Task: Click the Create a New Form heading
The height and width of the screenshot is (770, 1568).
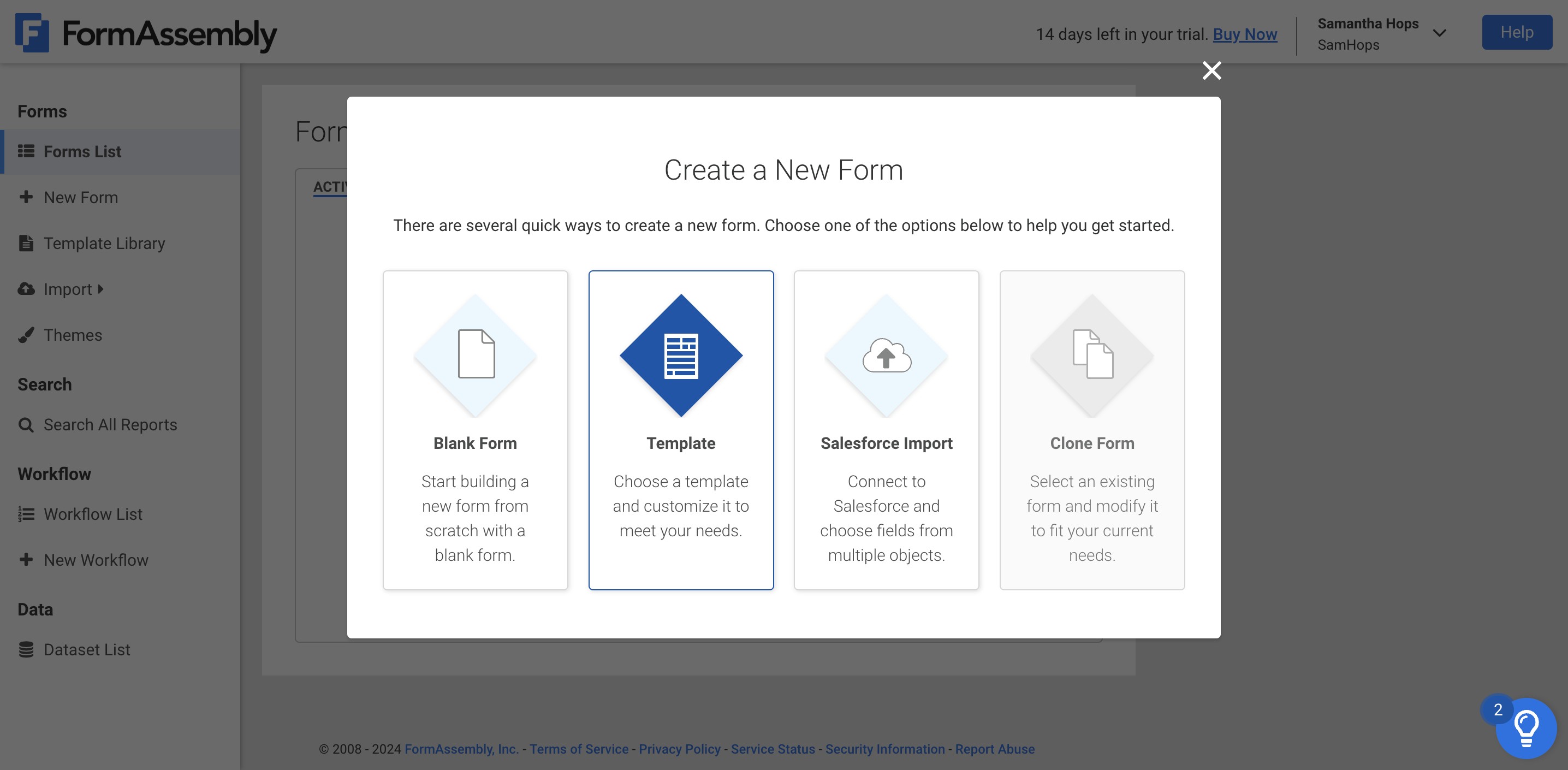Action: [x=783, y=170]
